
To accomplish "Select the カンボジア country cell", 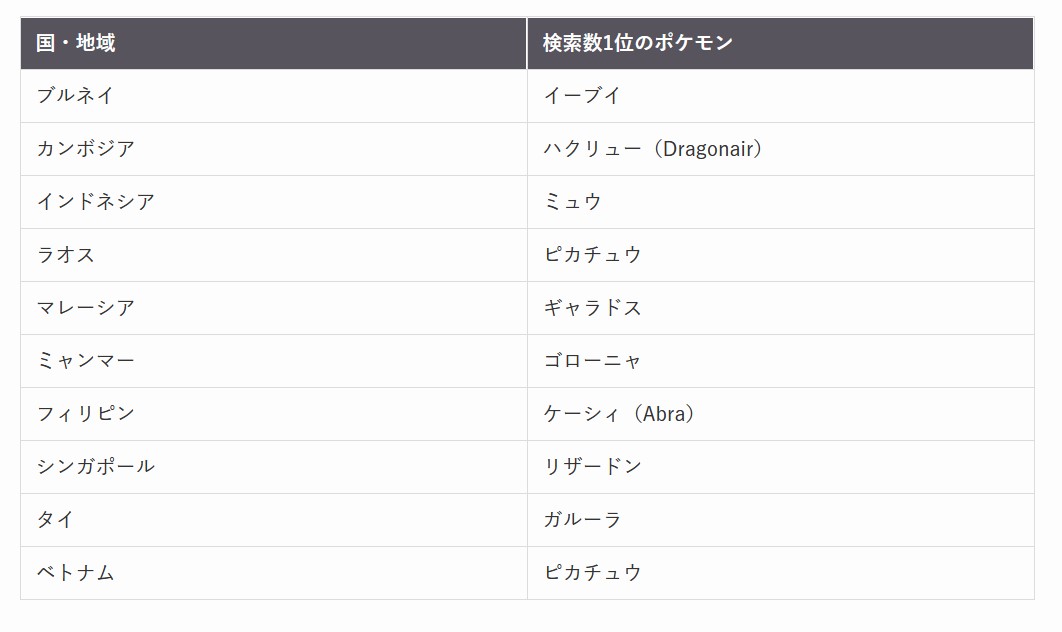I will (86, 149).
